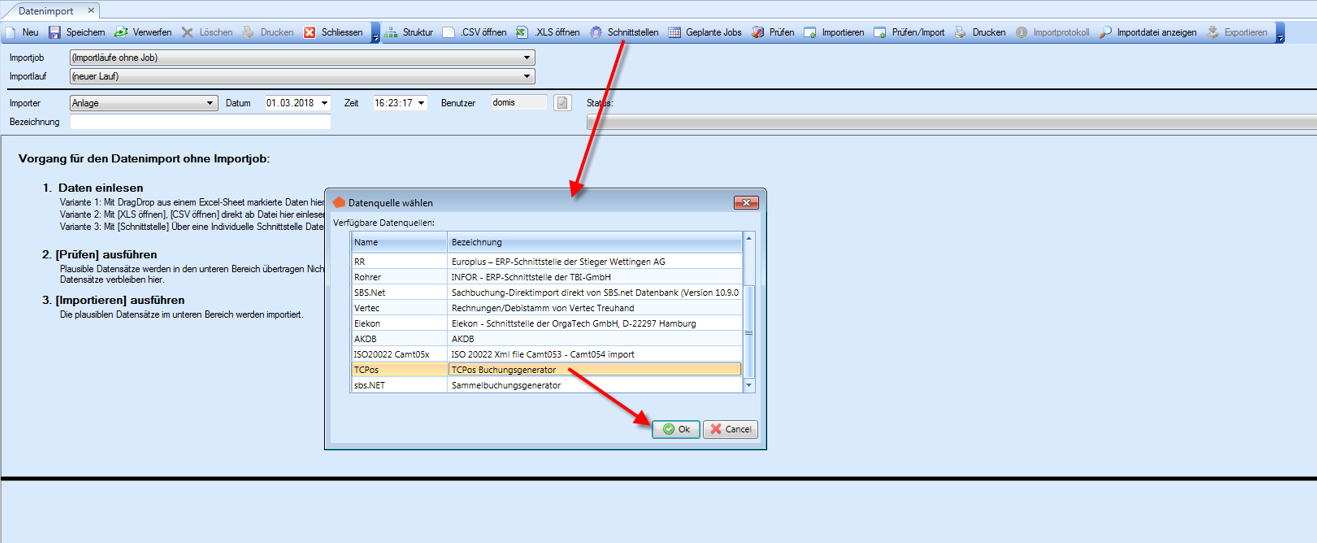Close the Datenimport tab
This screenshot has width=1317, height=543.
coord(90,10)
